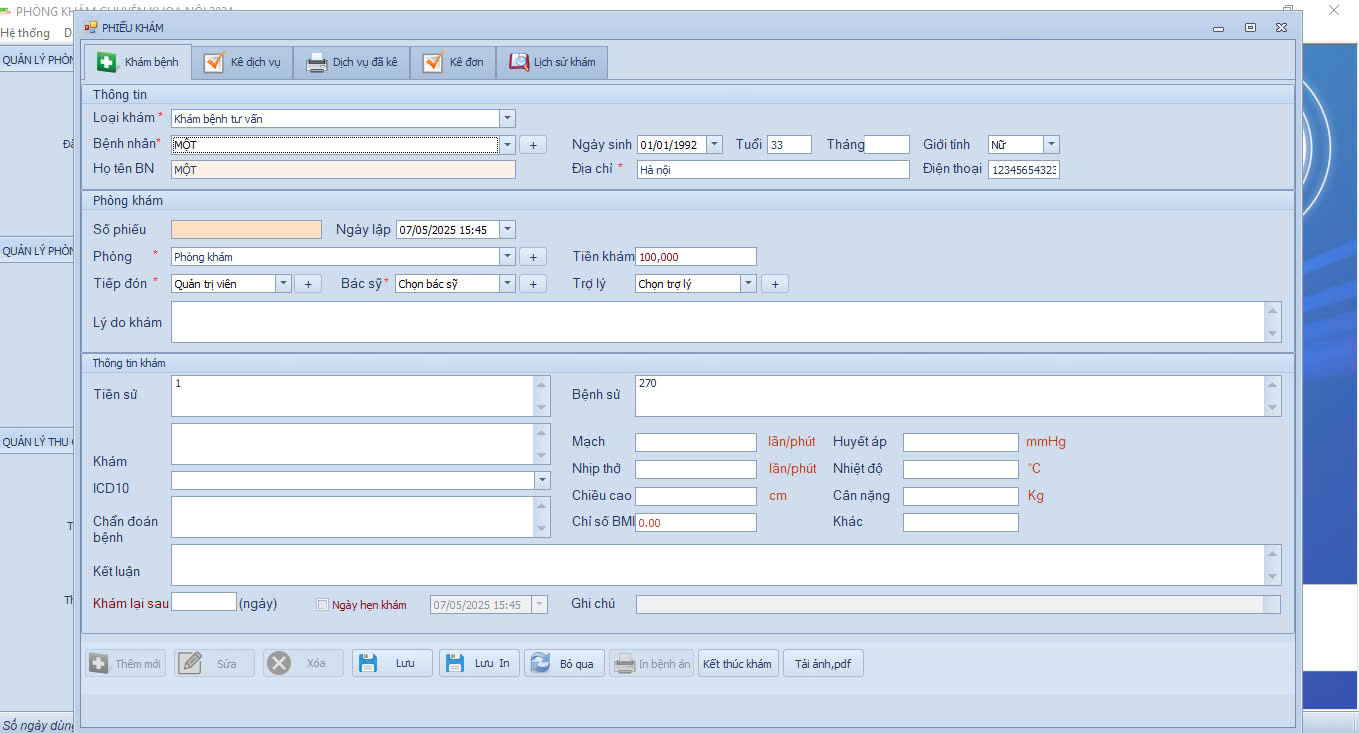Click the Kết luận text area
This screenshot has width=1359, height=733.
[726, 565]
